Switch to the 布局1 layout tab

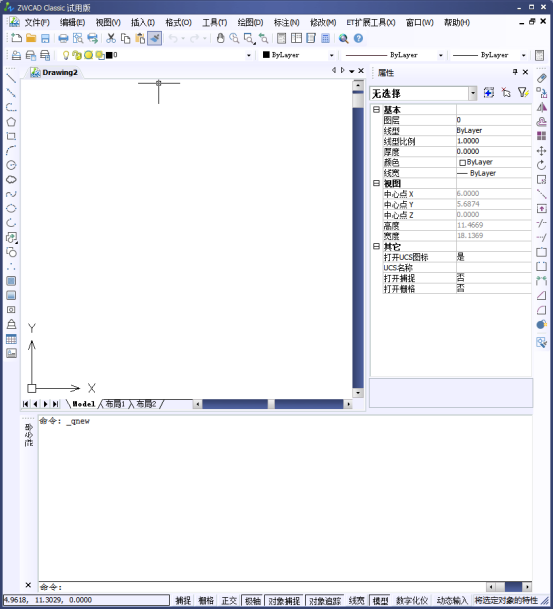pyautogui.click(x=115, y=404)
